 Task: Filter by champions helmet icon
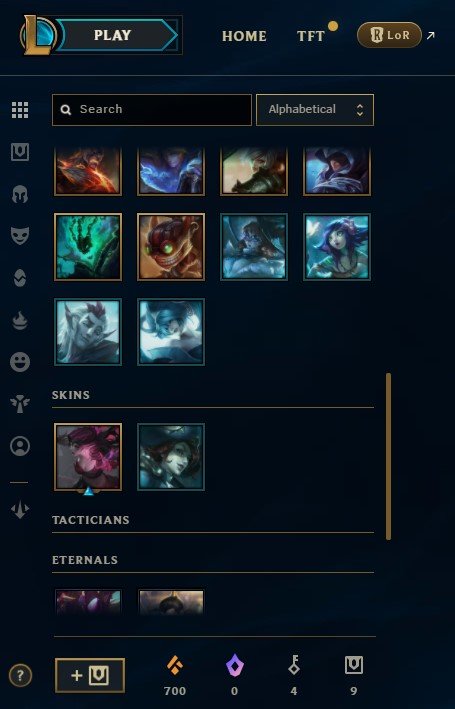[x=20, y=194]
